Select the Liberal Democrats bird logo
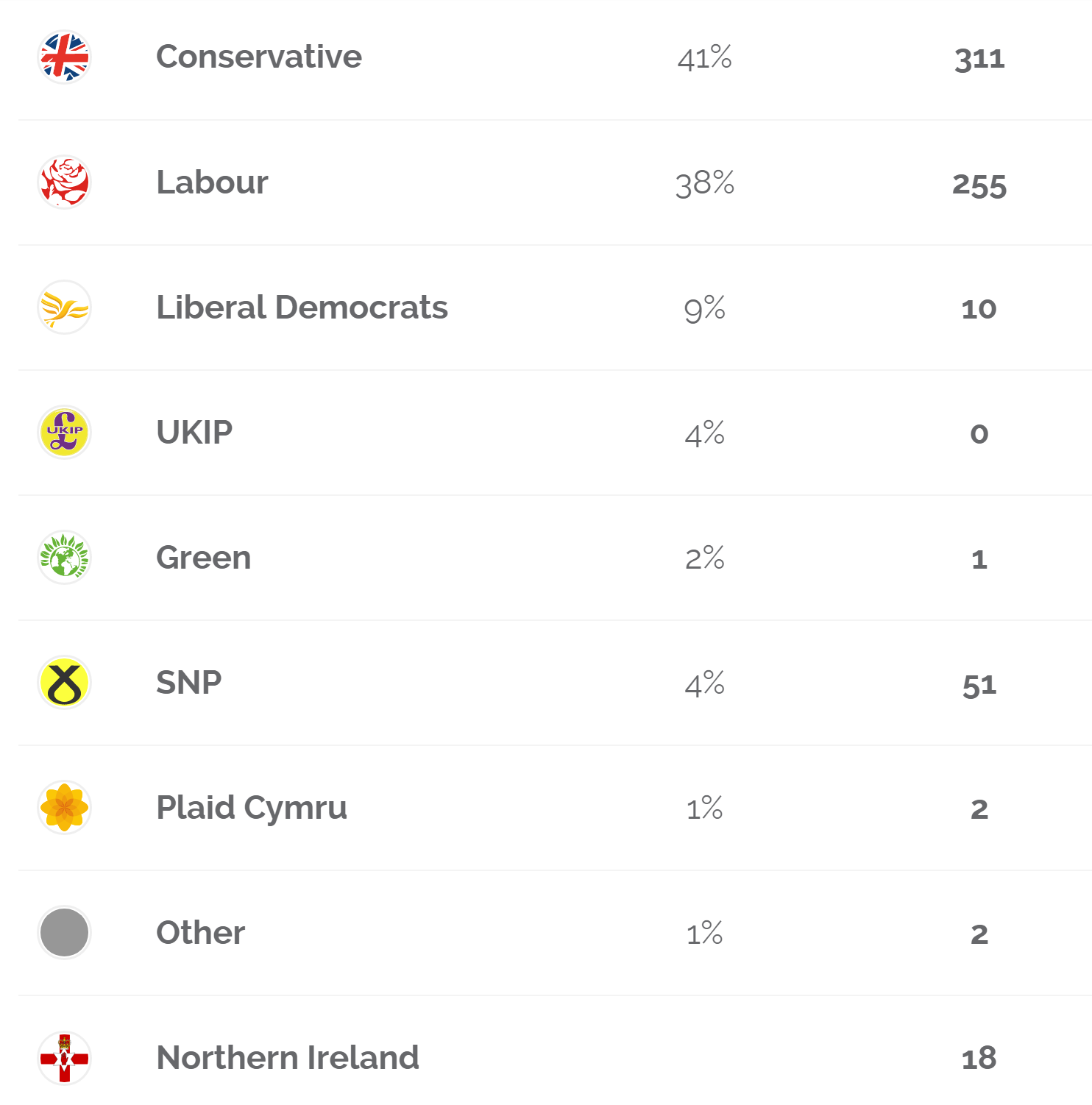 65,308
